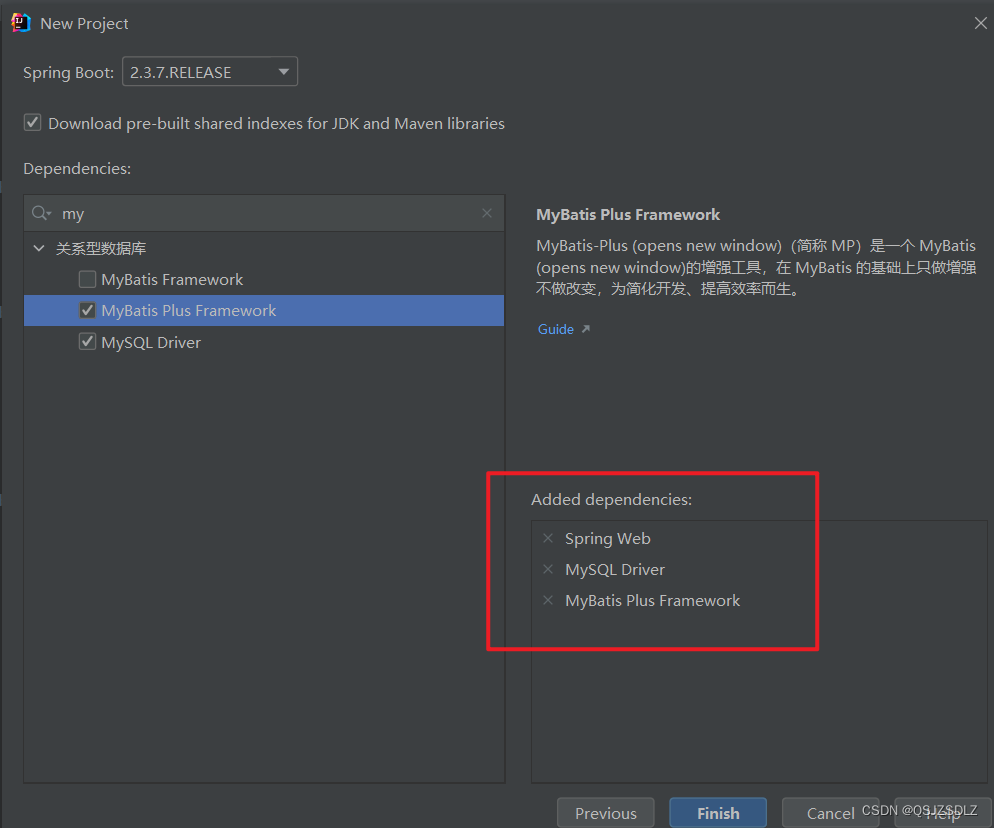Remove MySQL Driver from added dependencies

pyautogui.click(x=548, y=569)
